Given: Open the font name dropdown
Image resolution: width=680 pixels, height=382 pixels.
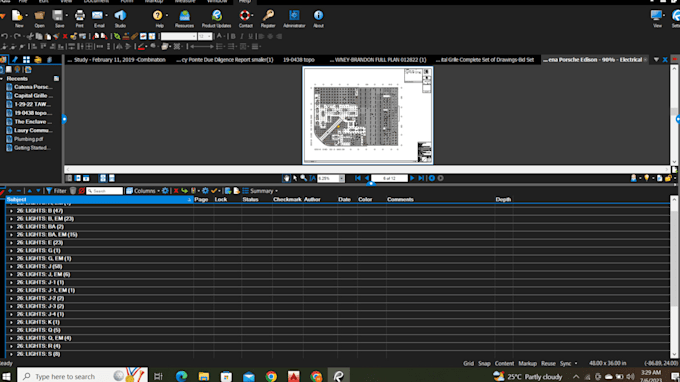Looking at the screenshot, I should pyautogui.click(x=194, y=36).
